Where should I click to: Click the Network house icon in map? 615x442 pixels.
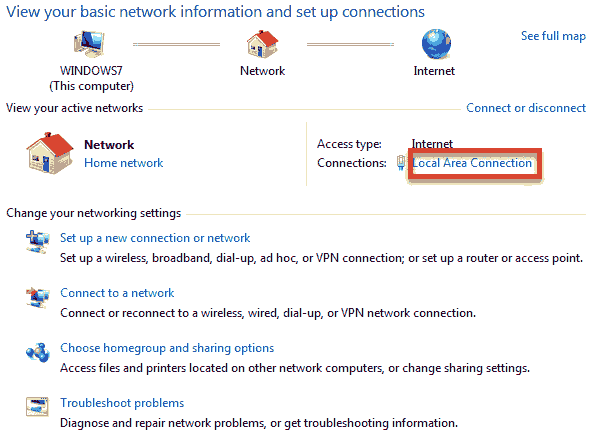[262, 43]
